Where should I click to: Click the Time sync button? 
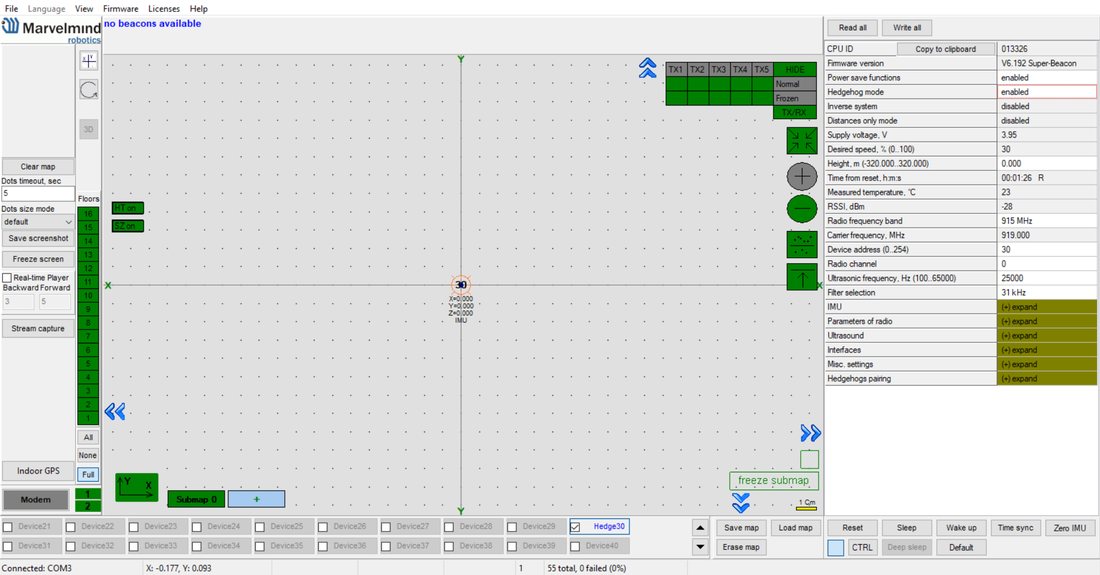click(x=1015, y=528)
